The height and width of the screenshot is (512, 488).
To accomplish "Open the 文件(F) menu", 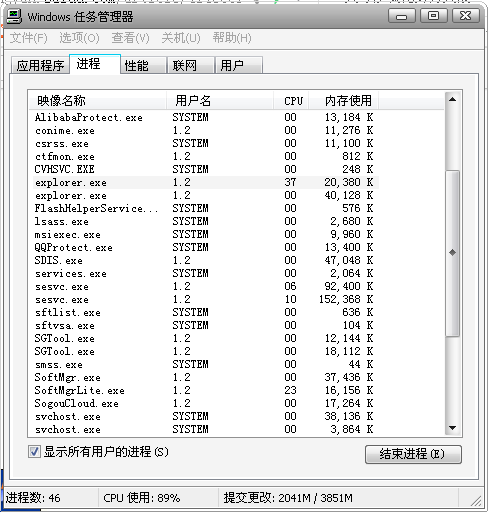I will (x=28, y=38).
